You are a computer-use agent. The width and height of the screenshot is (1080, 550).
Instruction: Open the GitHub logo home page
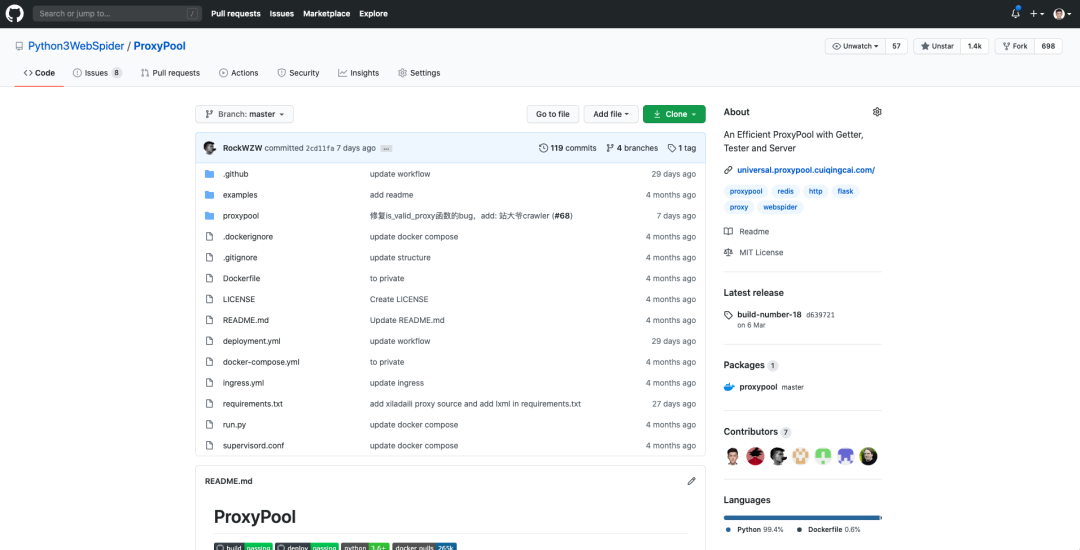[x=14, y=13]
